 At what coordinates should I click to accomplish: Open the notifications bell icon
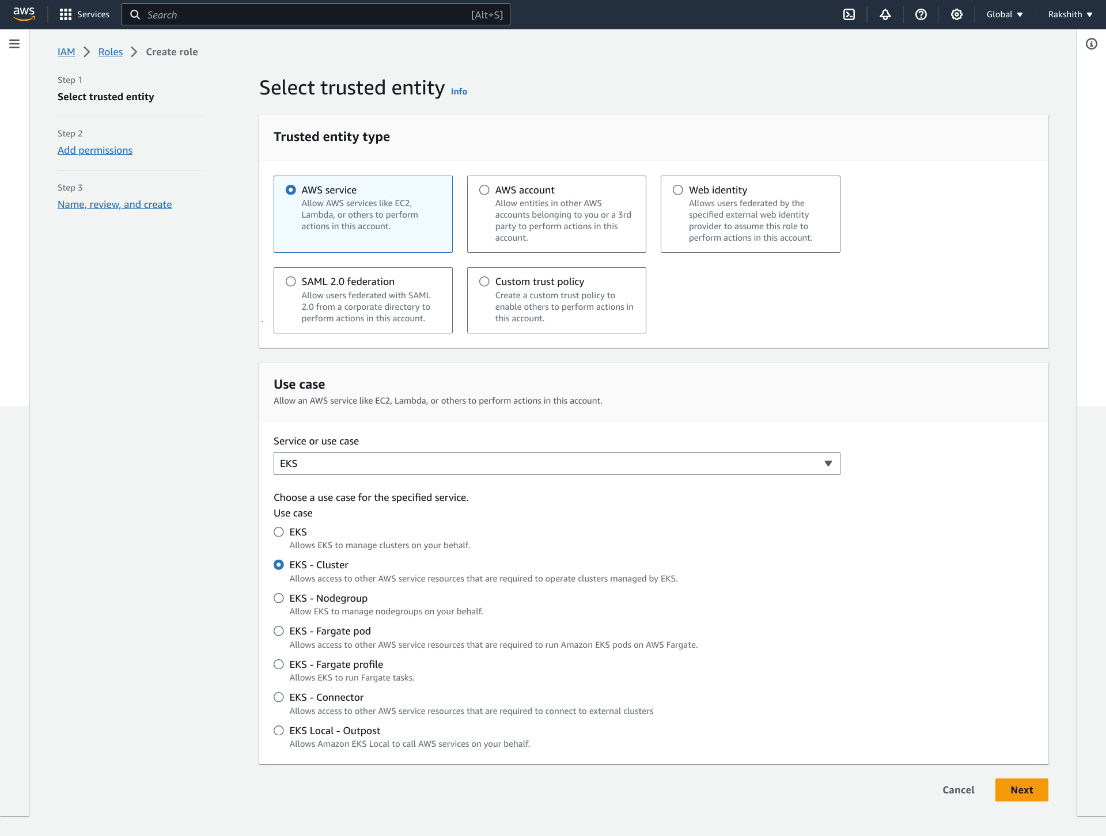point(885,14)
